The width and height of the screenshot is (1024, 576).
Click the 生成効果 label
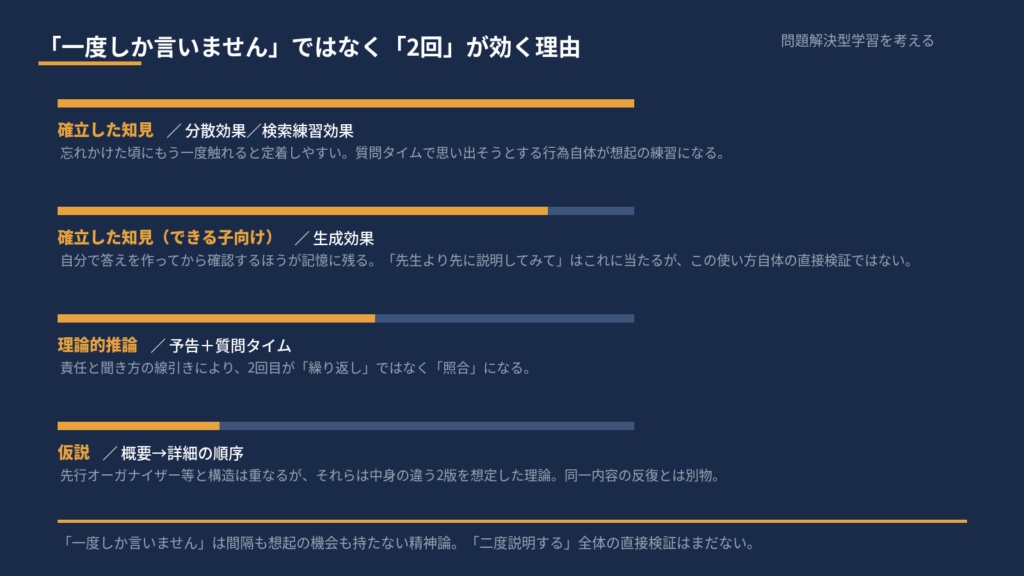pyautogui.click(x=344, y=238)
